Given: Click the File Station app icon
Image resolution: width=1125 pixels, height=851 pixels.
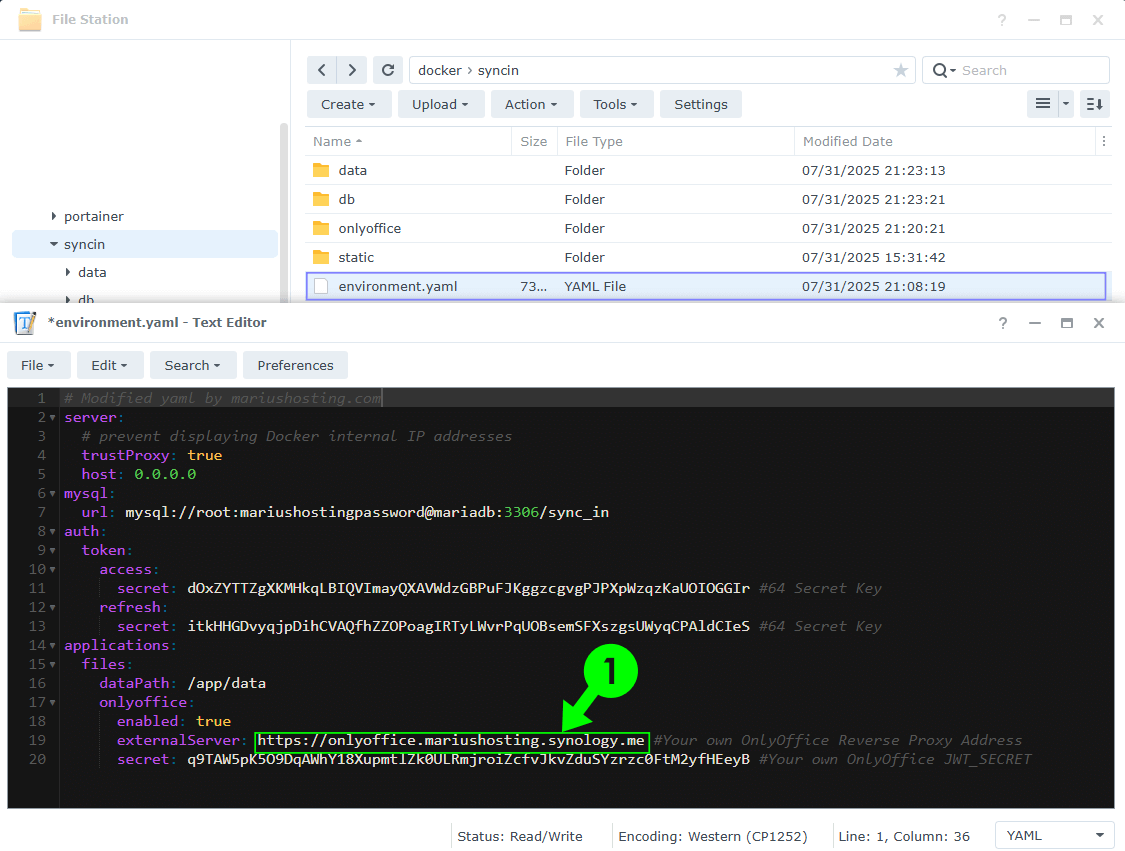Looking at the screenshot, I should pyautogui.click(x=29, y=19).
